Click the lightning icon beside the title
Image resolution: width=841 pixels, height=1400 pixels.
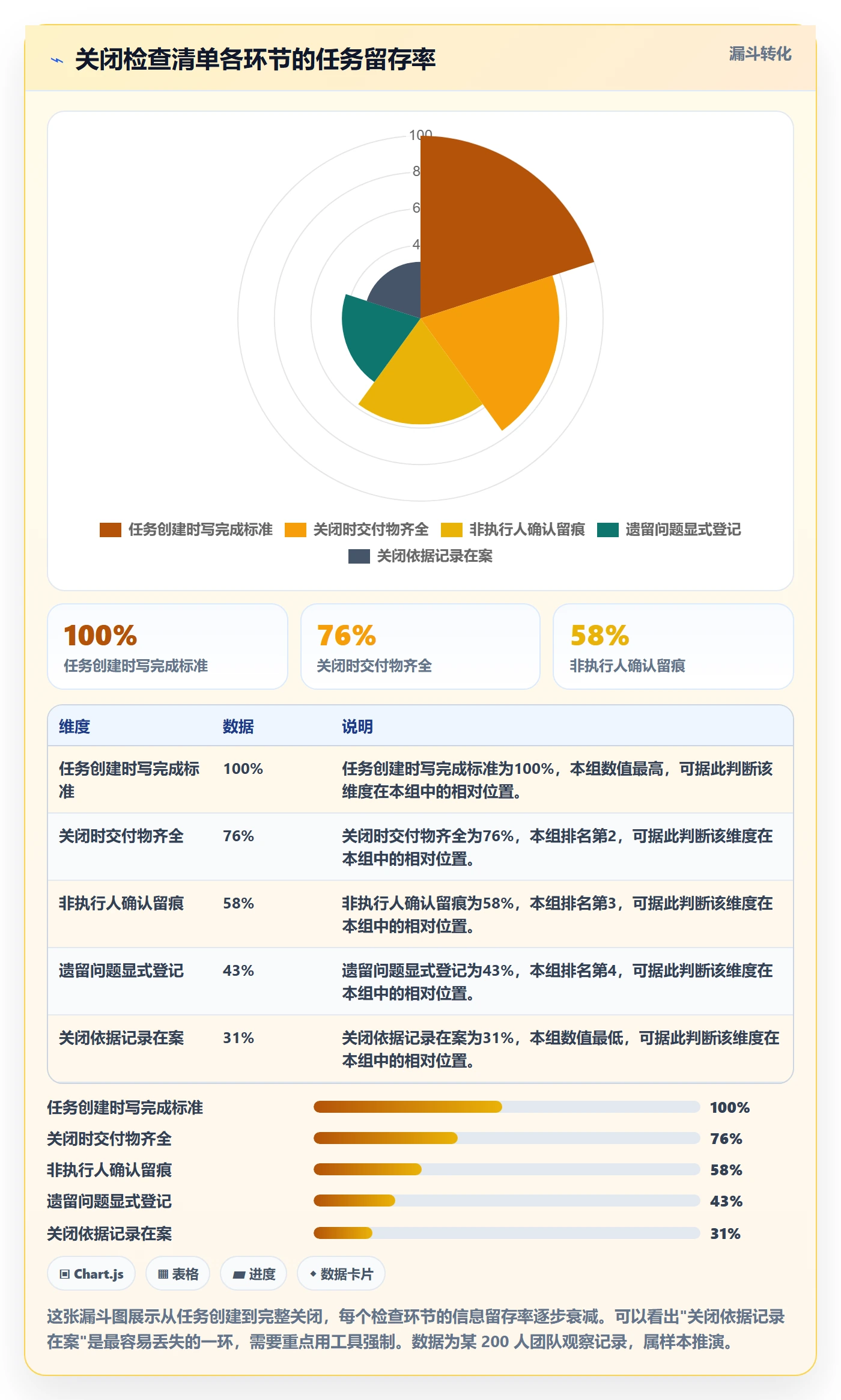57,60
